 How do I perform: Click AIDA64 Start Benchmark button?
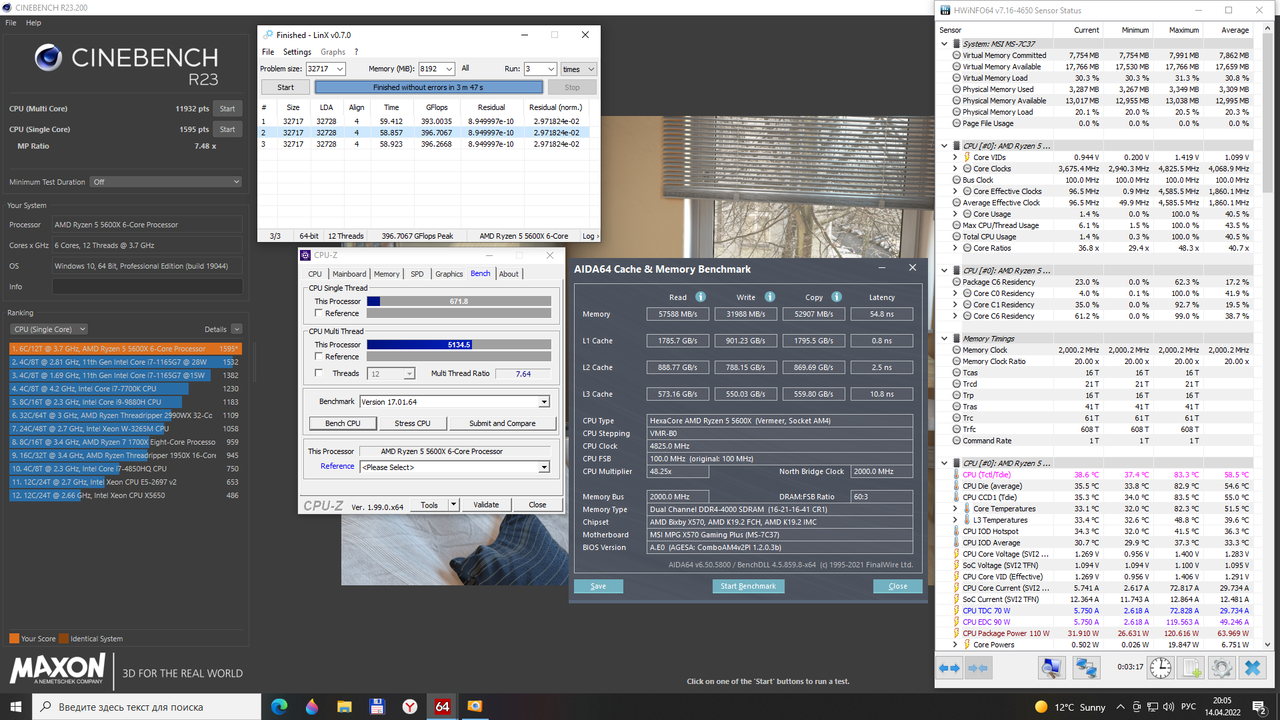748,586
